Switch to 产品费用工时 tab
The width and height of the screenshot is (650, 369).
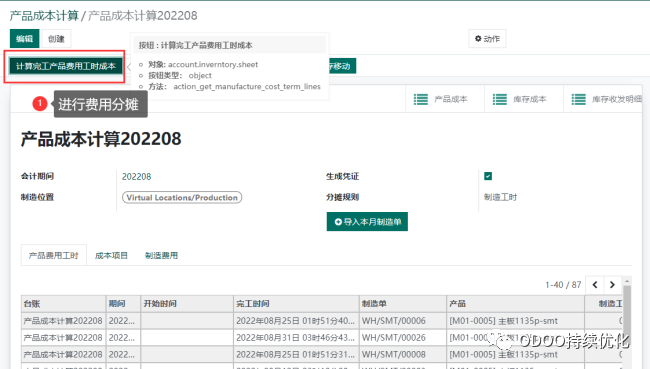53,255
